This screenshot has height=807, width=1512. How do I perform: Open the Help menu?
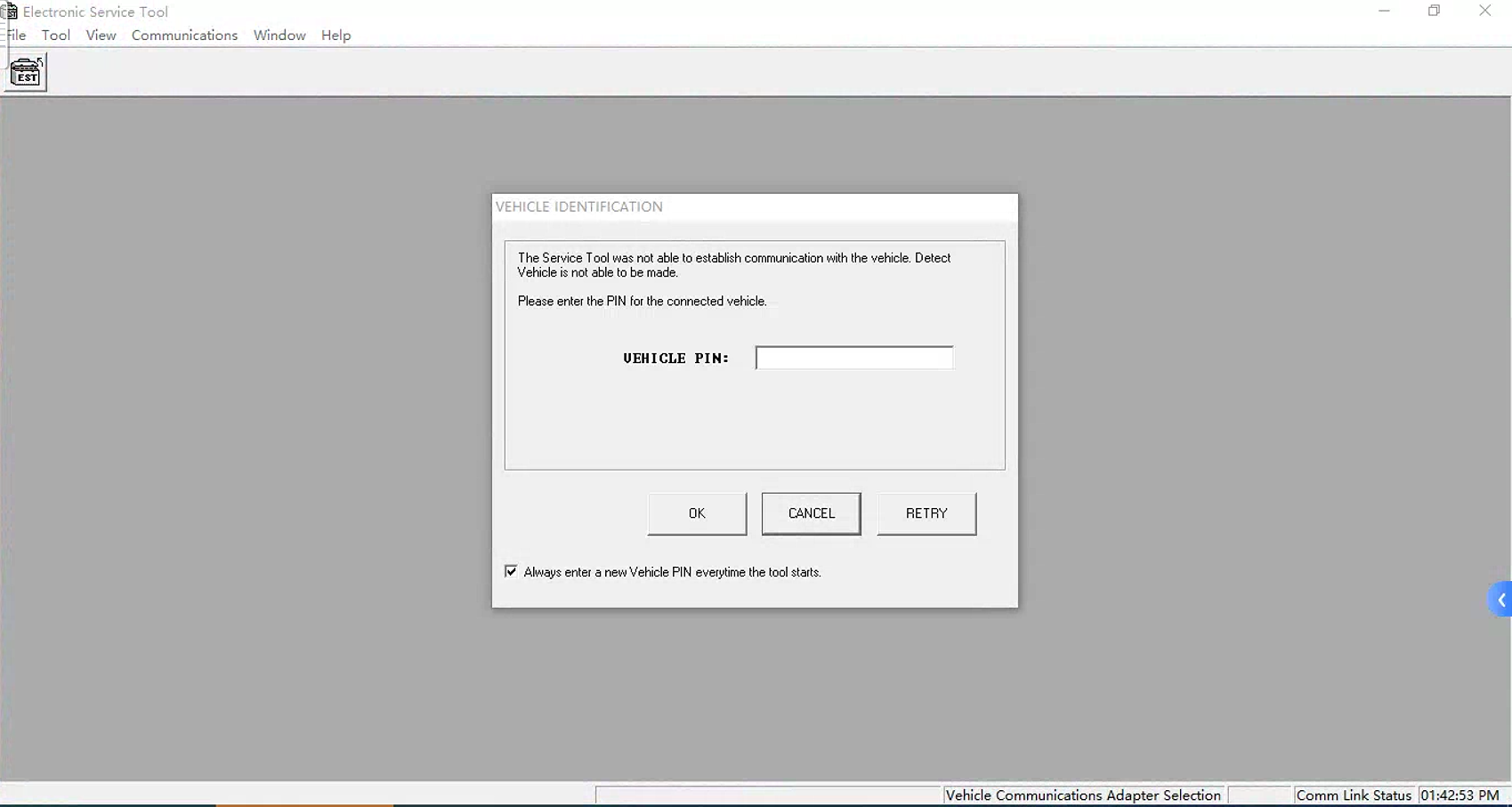336,35
